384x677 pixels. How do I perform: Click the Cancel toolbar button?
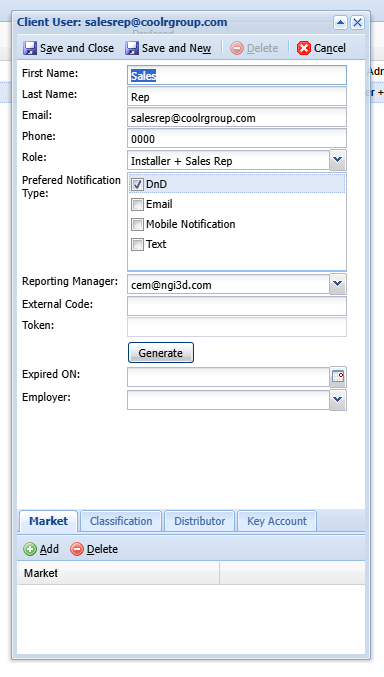[x=321, y=48]
